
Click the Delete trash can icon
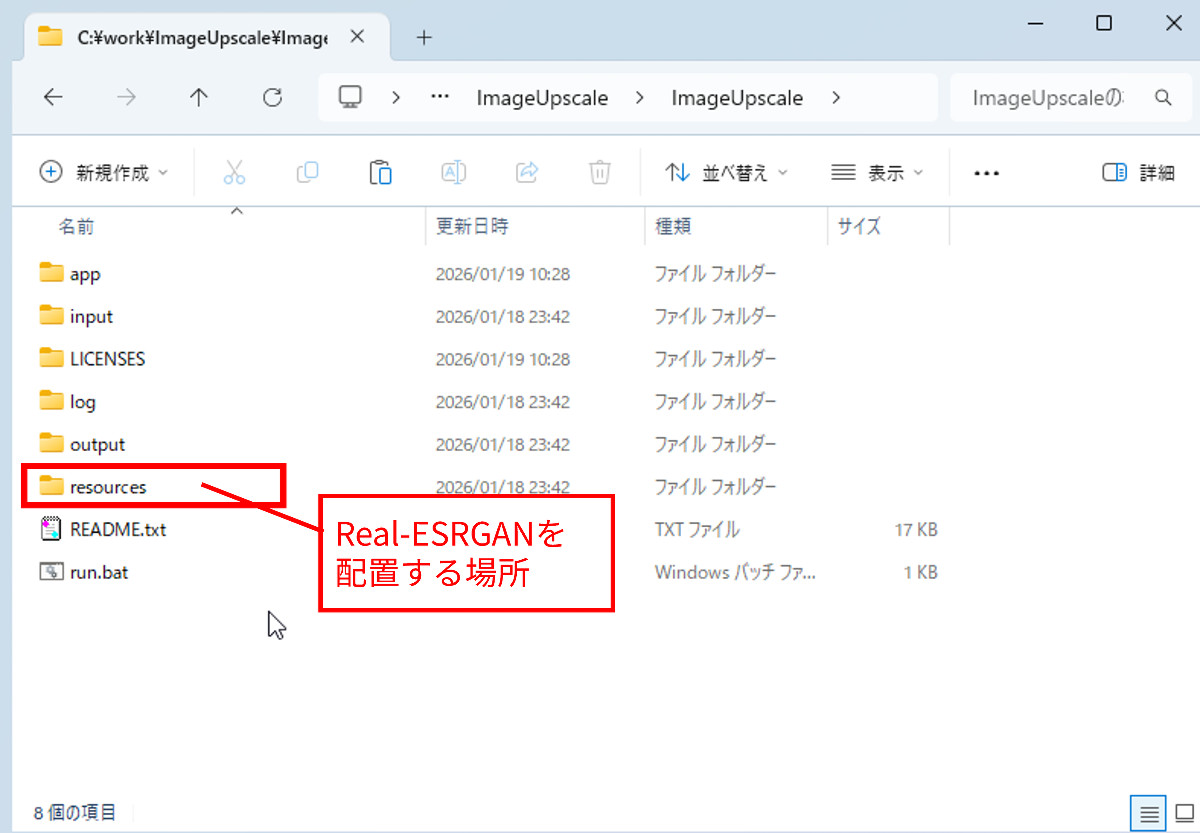coord(599,173)
